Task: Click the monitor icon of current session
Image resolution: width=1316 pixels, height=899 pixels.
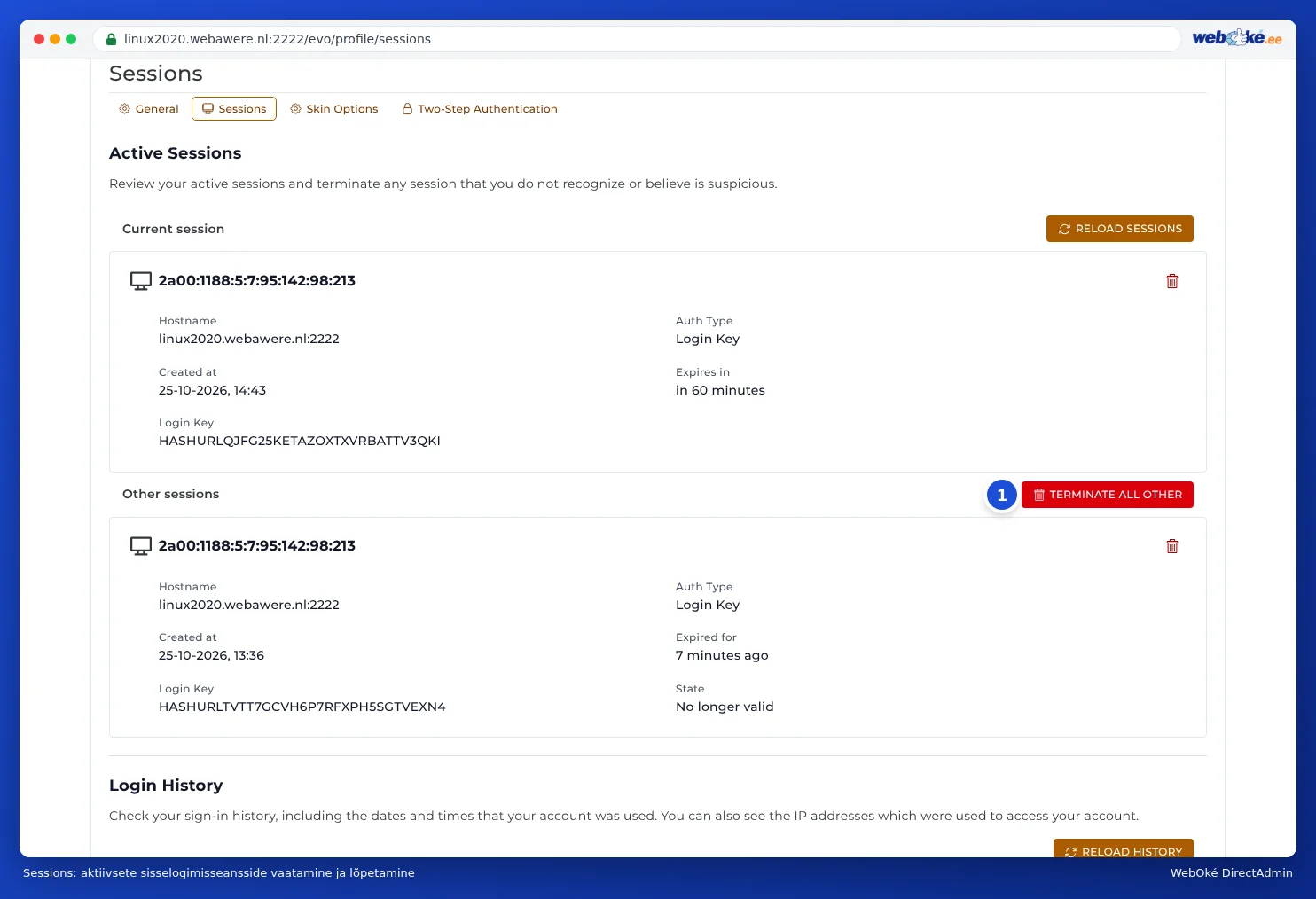Action: (141, 281)
